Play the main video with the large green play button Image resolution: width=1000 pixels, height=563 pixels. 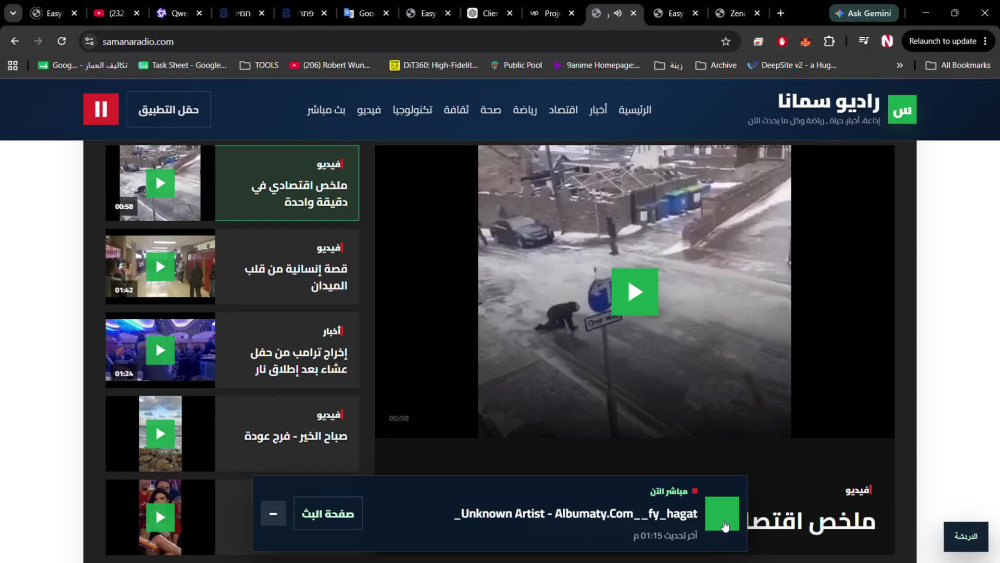coord(635,292)
